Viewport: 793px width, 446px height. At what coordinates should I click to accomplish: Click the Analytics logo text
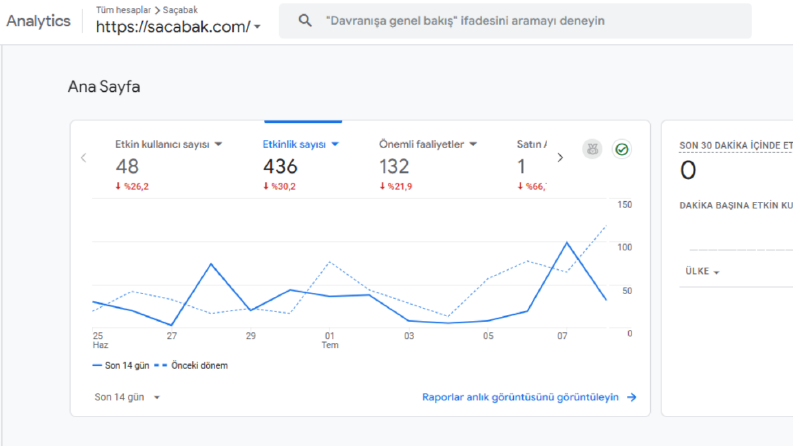click(x=38, y=21)
